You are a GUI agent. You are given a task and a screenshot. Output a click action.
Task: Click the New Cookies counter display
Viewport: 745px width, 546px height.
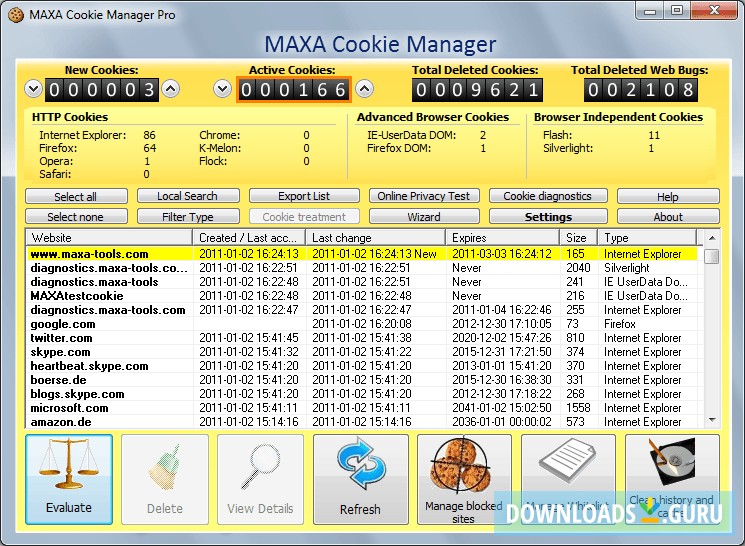tap(102, 89)
